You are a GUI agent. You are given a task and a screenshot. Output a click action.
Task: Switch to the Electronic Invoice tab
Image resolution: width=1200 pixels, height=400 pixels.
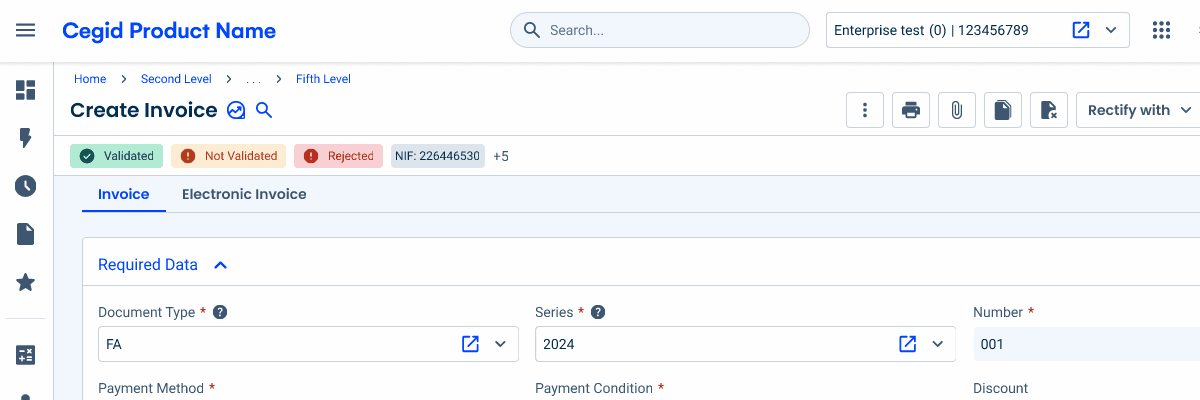pyautogui.click(x=244, y=194)
